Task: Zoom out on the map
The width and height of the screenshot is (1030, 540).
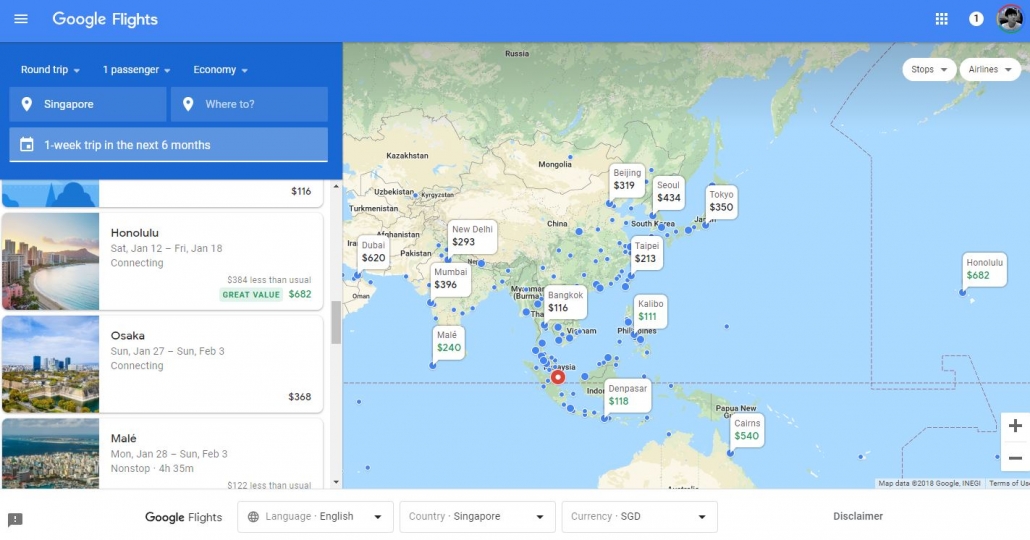Action: [1015, 458]
